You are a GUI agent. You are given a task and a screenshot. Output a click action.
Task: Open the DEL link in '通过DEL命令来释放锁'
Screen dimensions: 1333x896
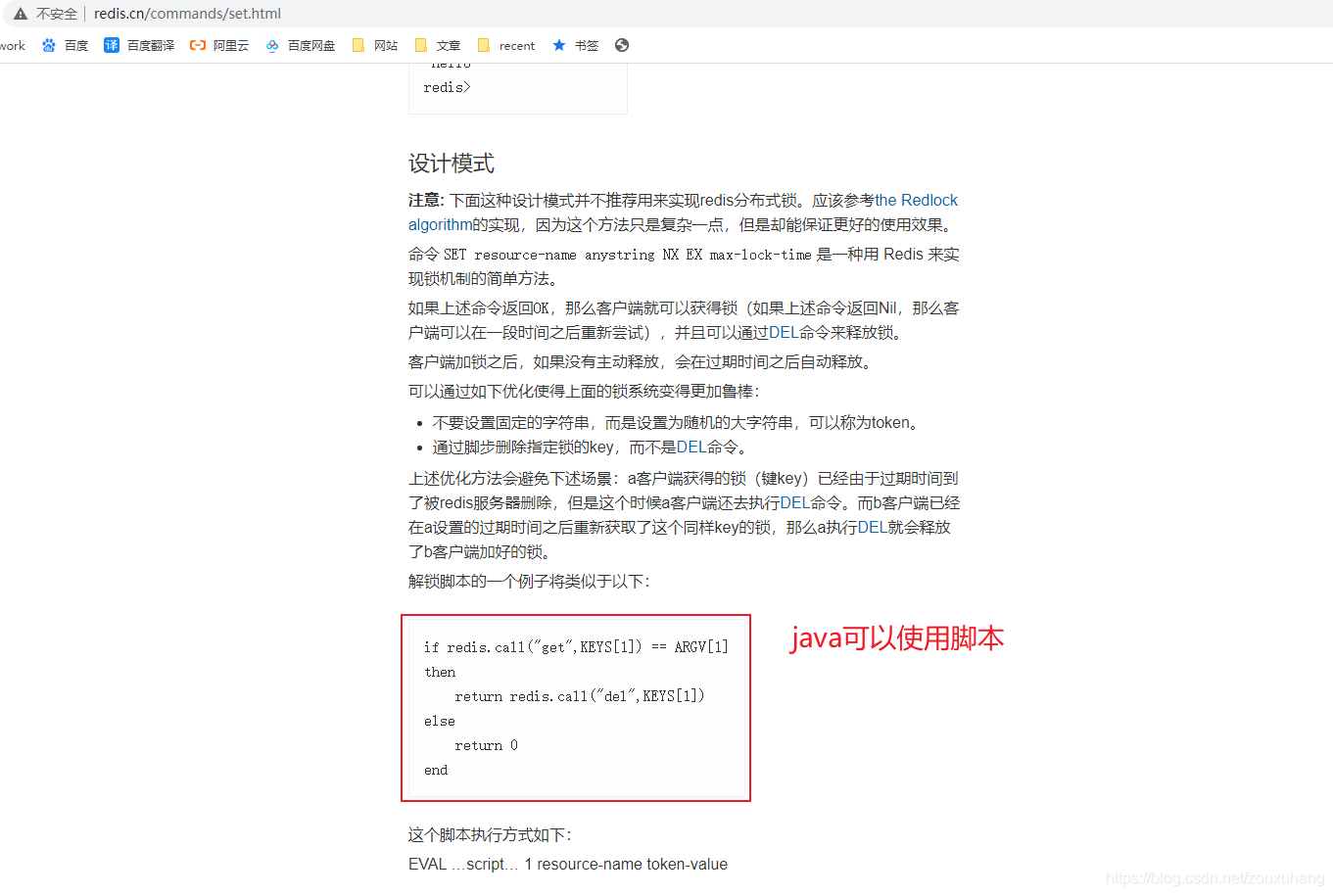[x=784, y=332]
